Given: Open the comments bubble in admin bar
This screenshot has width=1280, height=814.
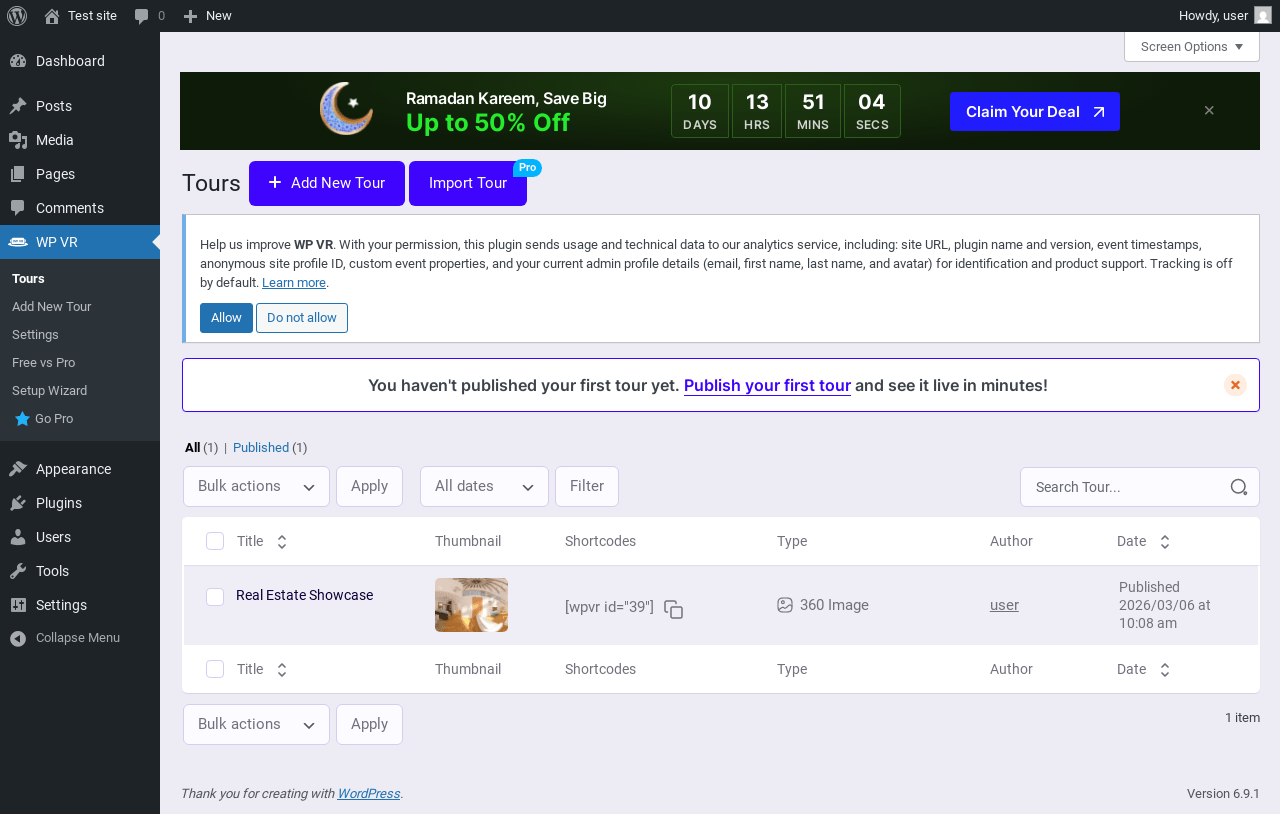Looking at the screenshot, I should pyautogui.click(x=150, y=15).
